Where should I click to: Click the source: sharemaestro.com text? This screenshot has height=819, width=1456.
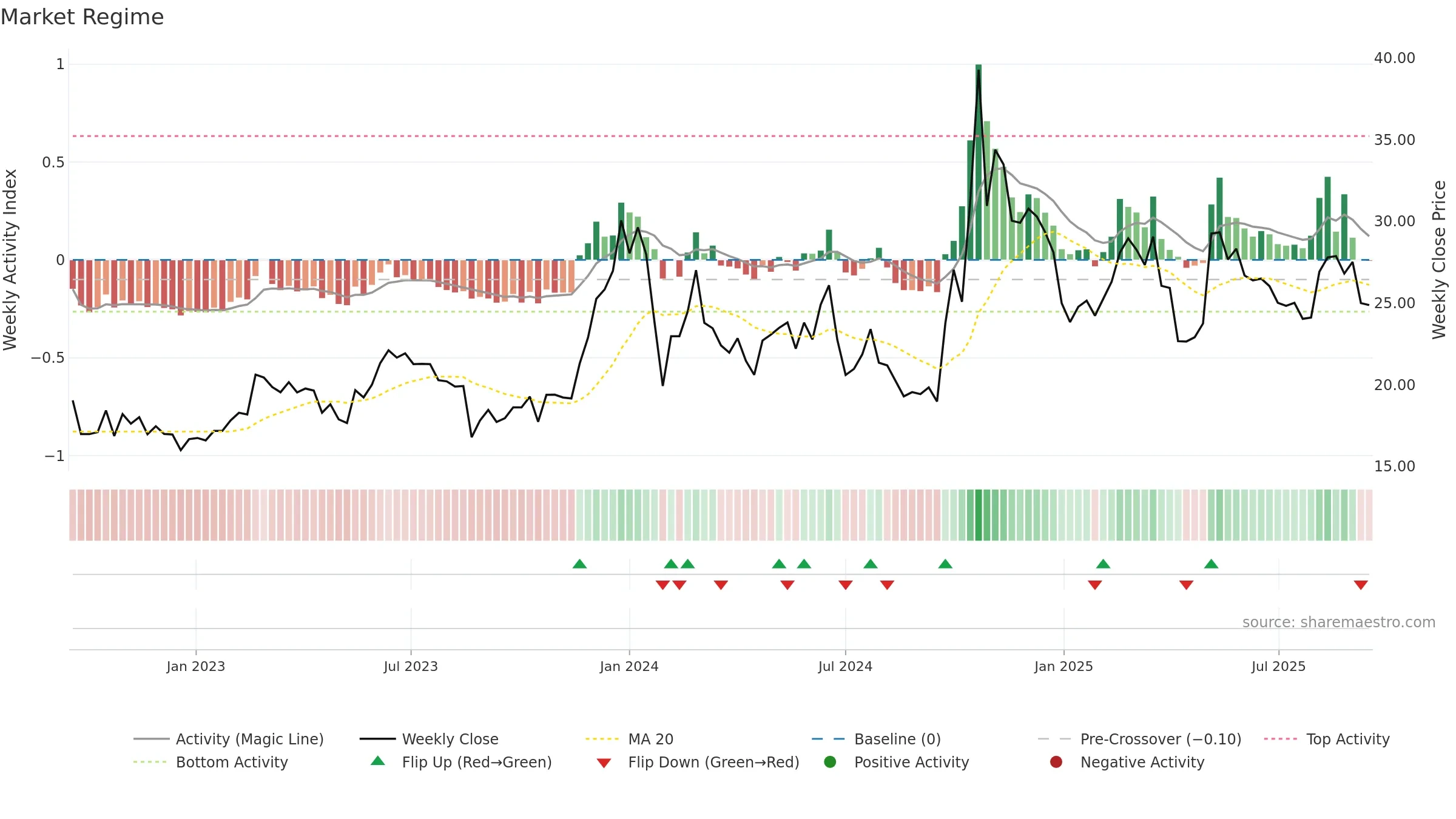pyautogui.click(x=1339, y=622)
